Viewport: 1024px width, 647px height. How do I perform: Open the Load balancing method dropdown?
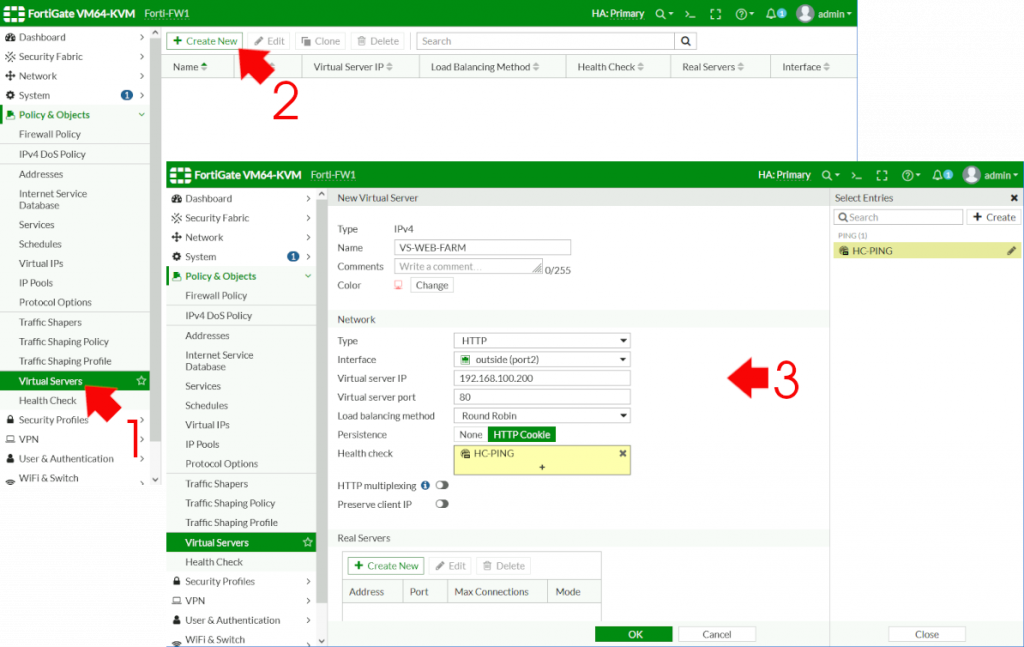tap(541, 415)
